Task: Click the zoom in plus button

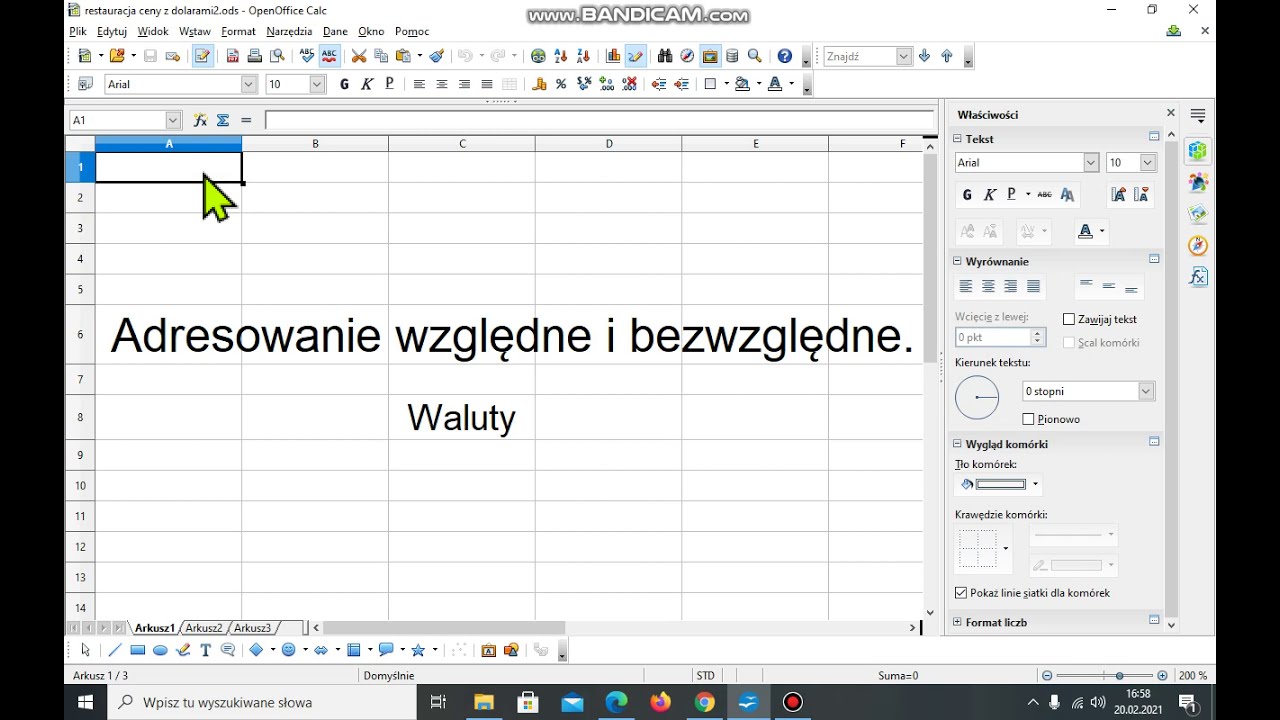Action: pyautogui.click(x=1162, y=676)
